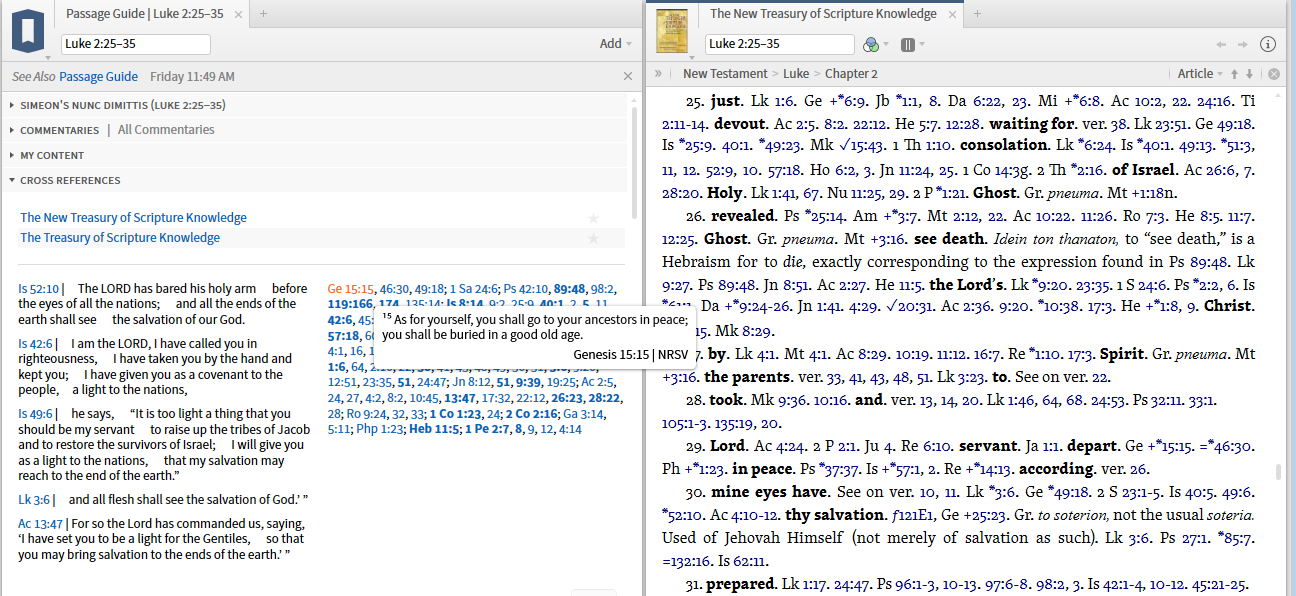Open the Ac 13:47 reference link
Viewport: 1296px width, 596px height.
tap(39, 524)
